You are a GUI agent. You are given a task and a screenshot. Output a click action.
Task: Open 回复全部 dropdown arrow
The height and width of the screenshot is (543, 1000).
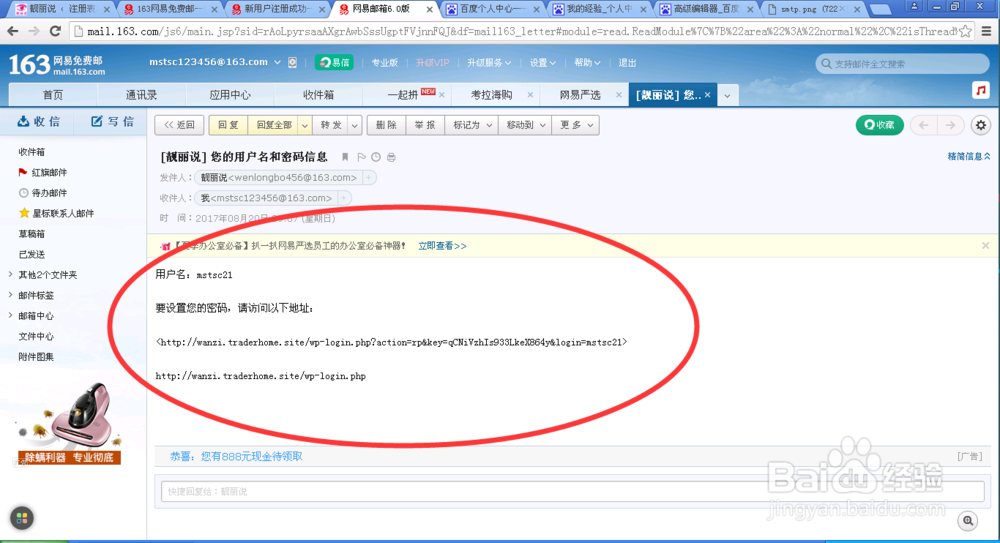(x=305, y=125)
